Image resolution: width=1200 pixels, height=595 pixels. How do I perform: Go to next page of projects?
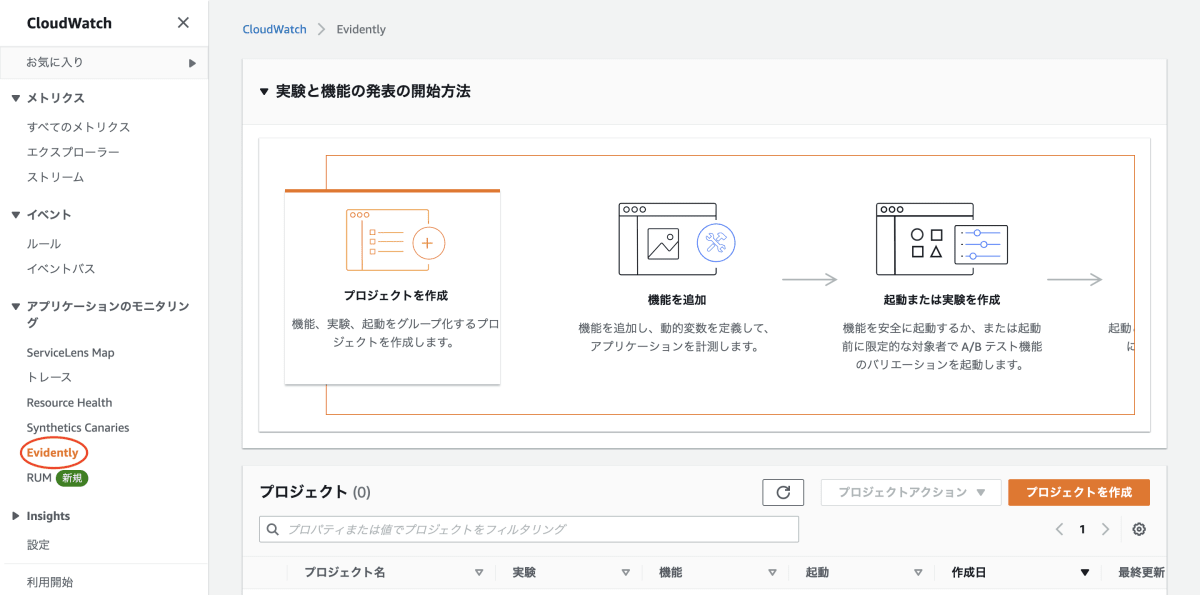tap(1105, 530)
